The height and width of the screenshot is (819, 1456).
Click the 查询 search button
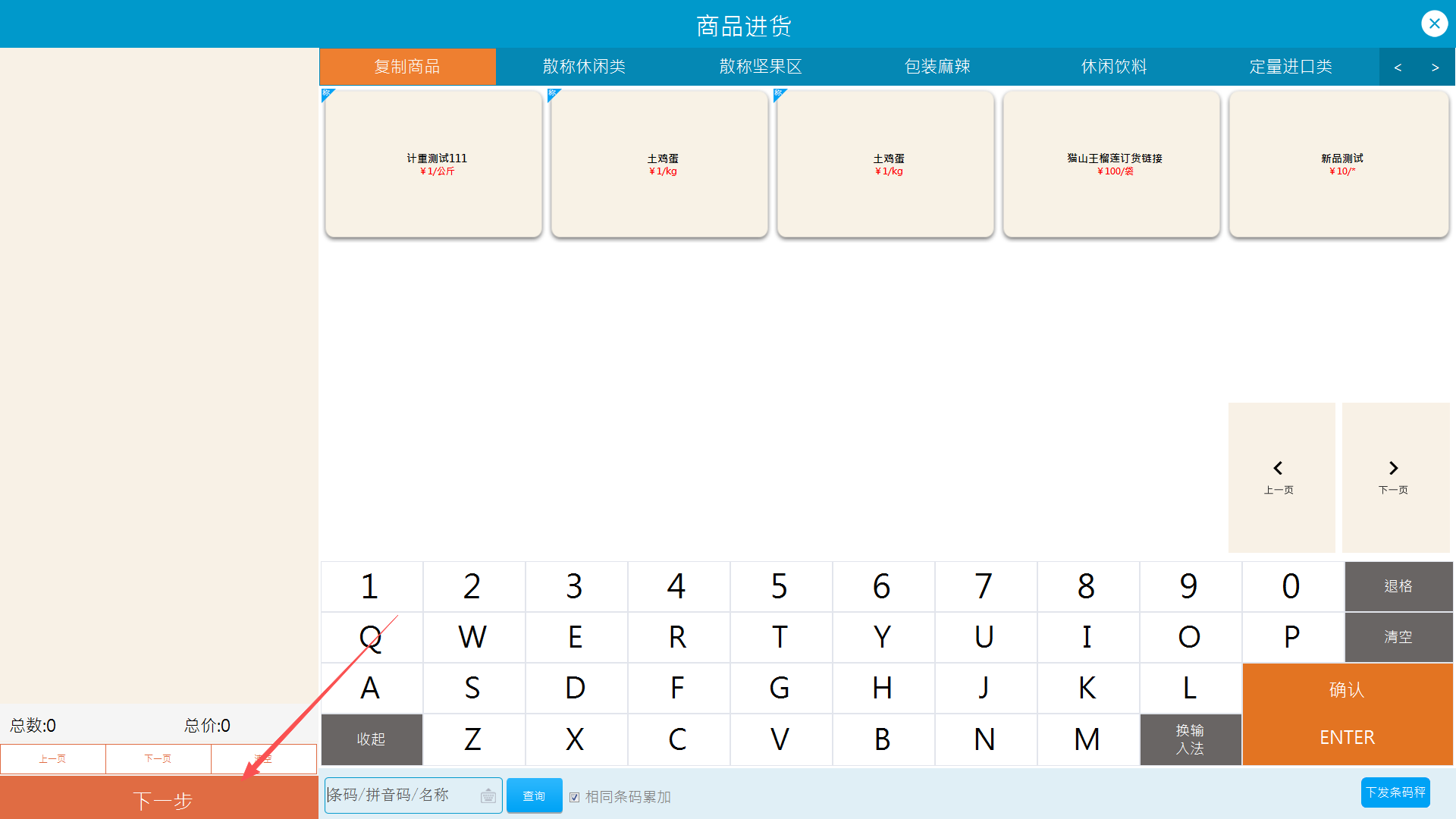(534, 795)
